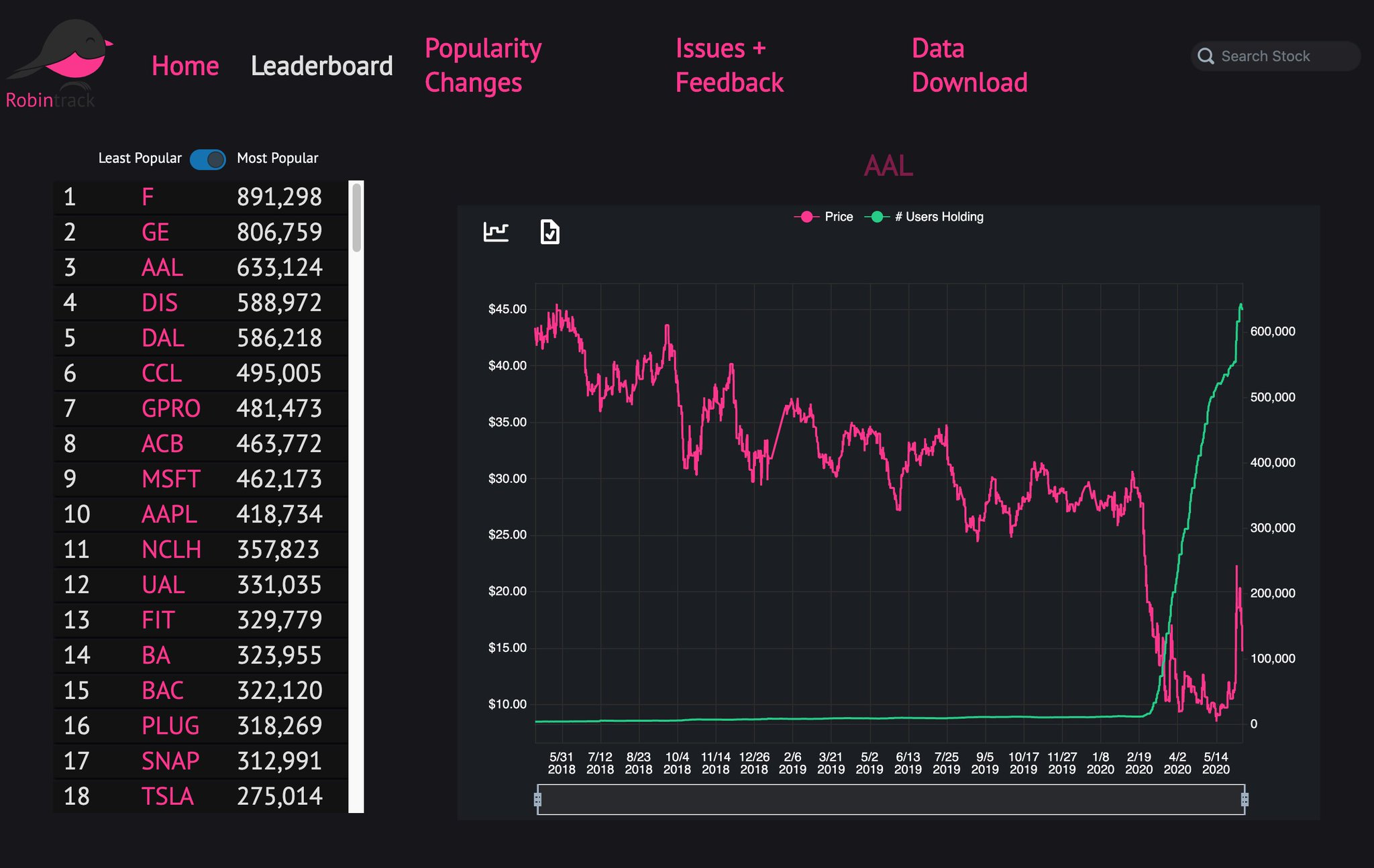1374x868 pixels.
Task: Select ticker AAL in leaderboard
Action: click(x=162, y=268)
